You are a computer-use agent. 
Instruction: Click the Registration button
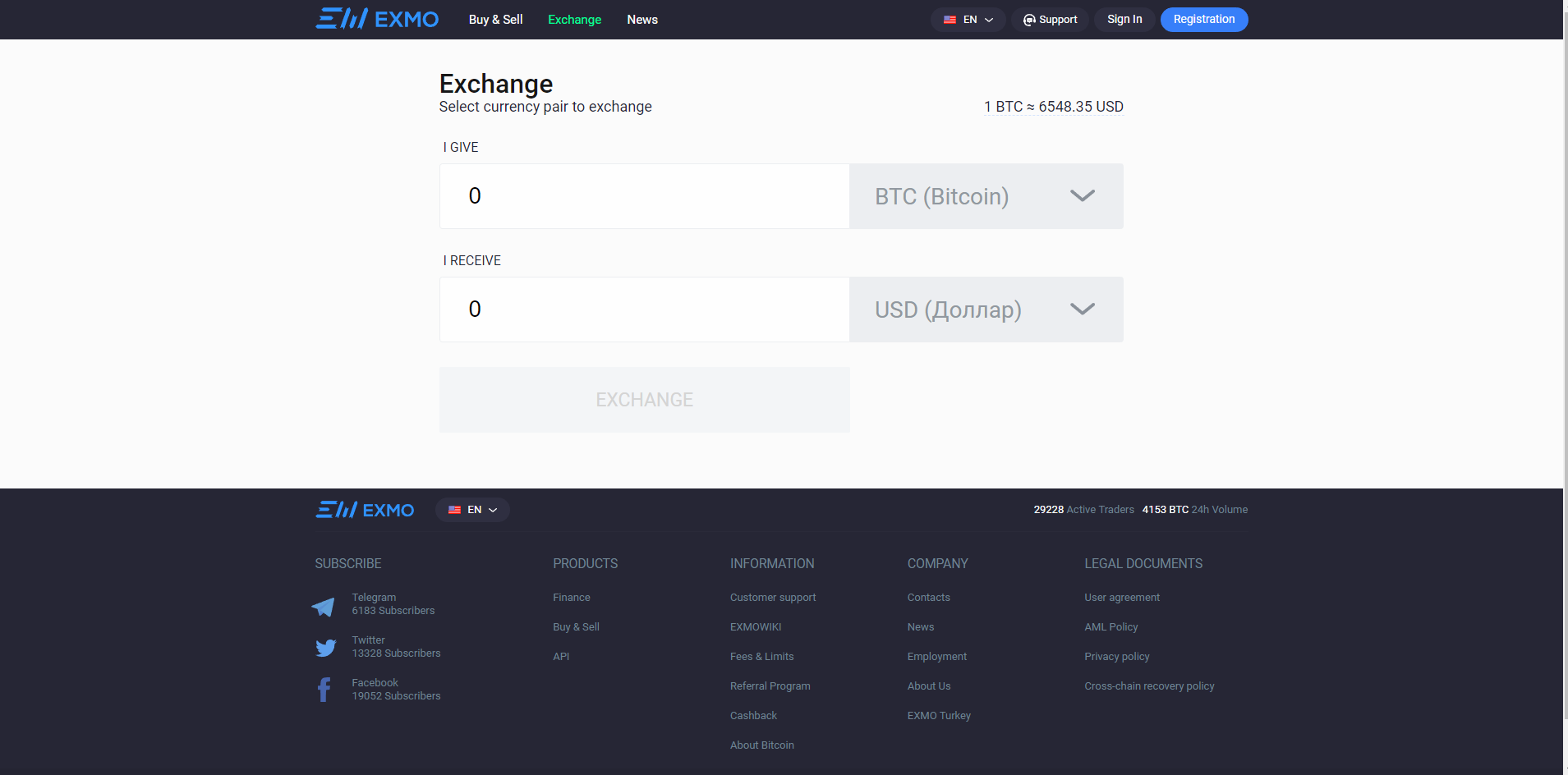point(1203,19)
